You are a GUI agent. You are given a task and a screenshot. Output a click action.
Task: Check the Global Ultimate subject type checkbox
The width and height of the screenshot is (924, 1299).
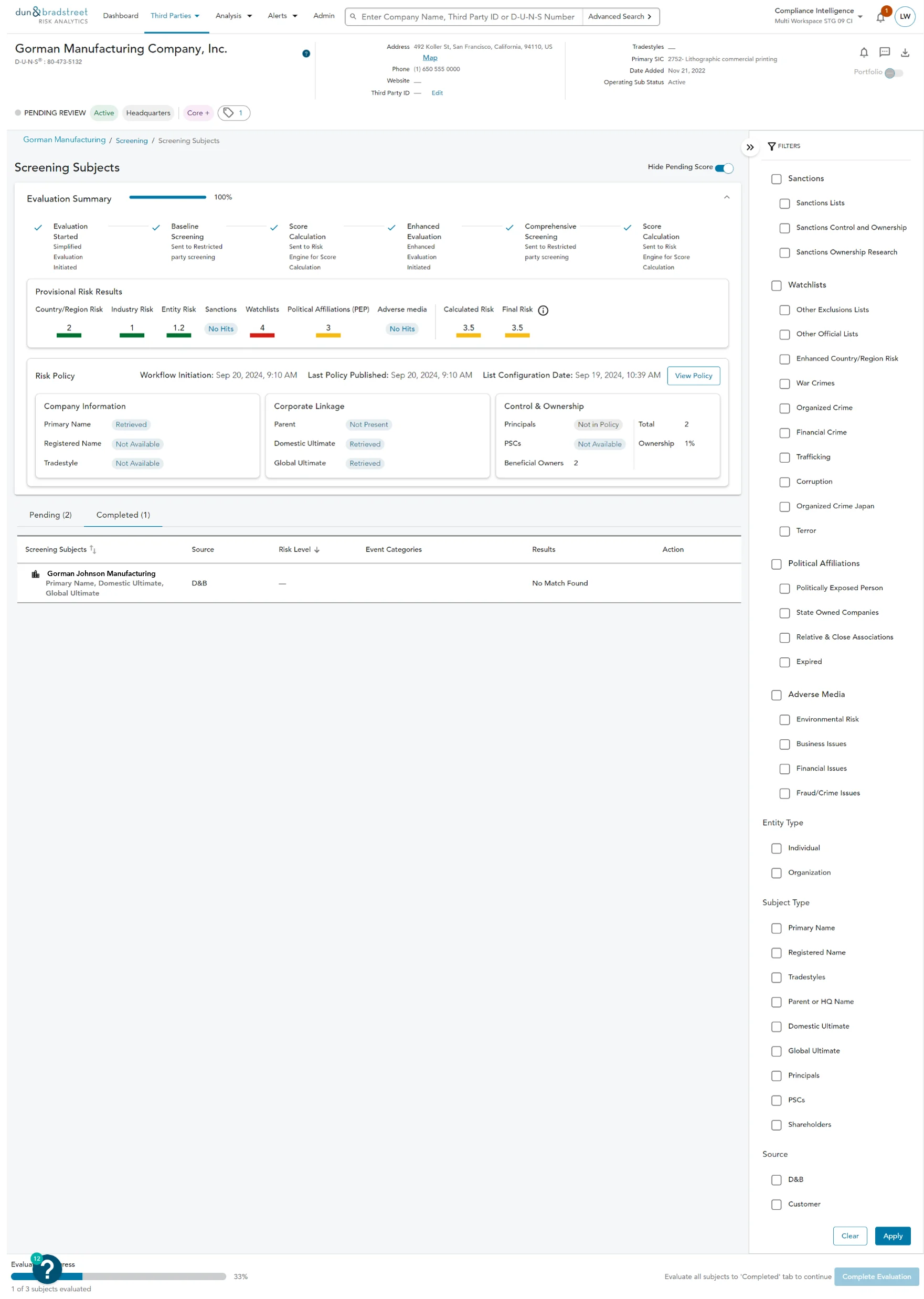pos(776,1051)
